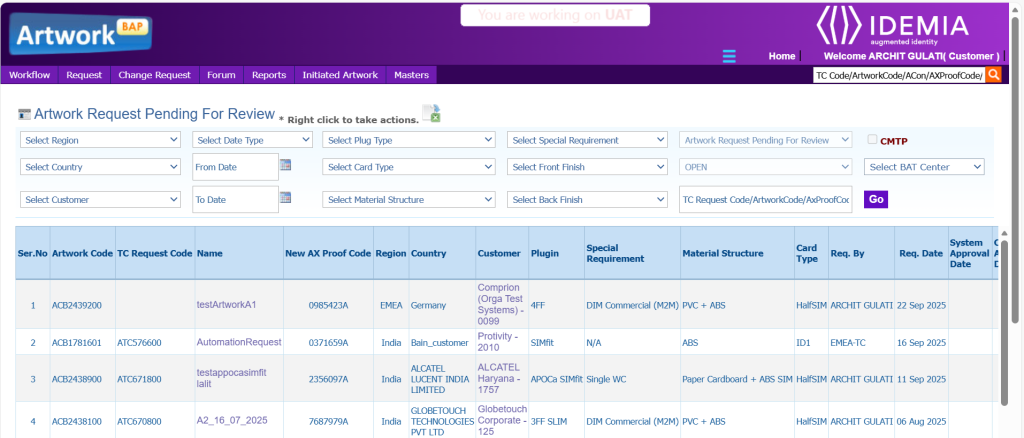Open the Select Plug Type dropdown

(409, 140)
